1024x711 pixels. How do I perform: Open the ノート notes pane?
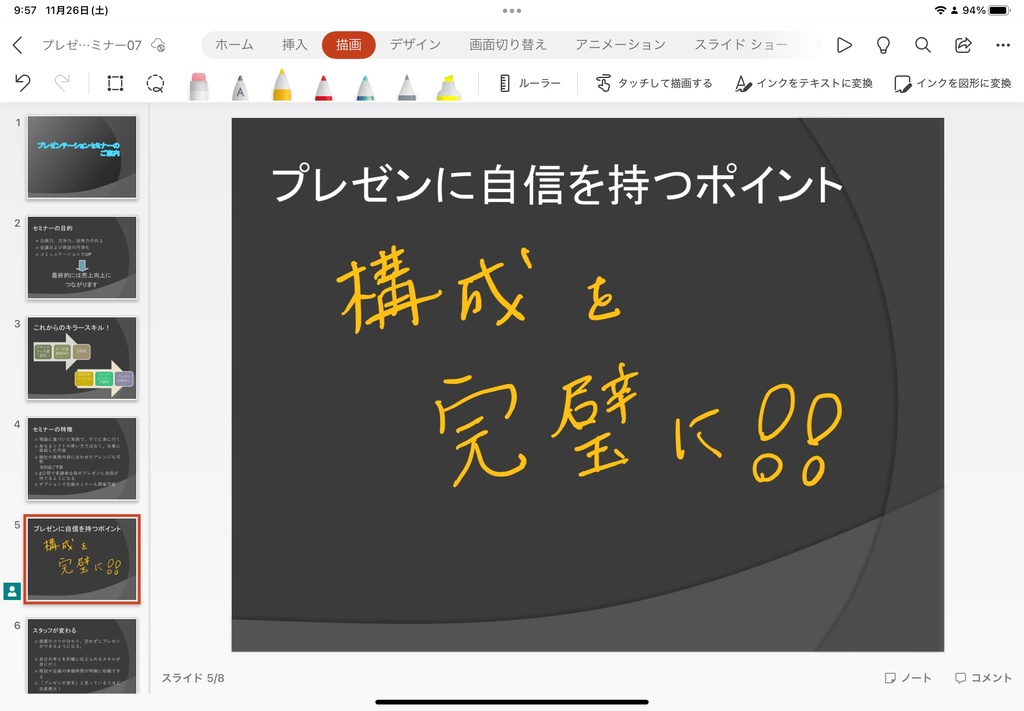pos(908,678)
